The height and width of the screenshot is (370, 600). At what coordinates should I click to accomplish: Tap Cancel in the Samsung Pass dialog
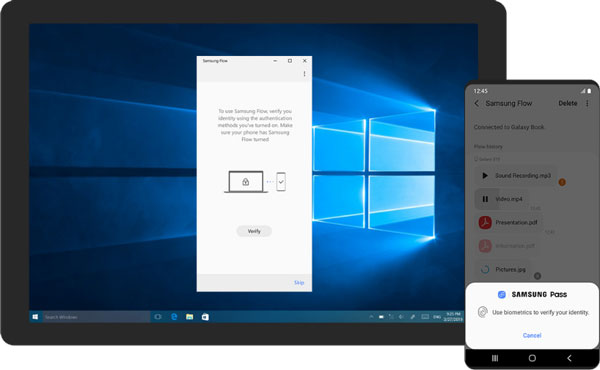tap(532, 335)
